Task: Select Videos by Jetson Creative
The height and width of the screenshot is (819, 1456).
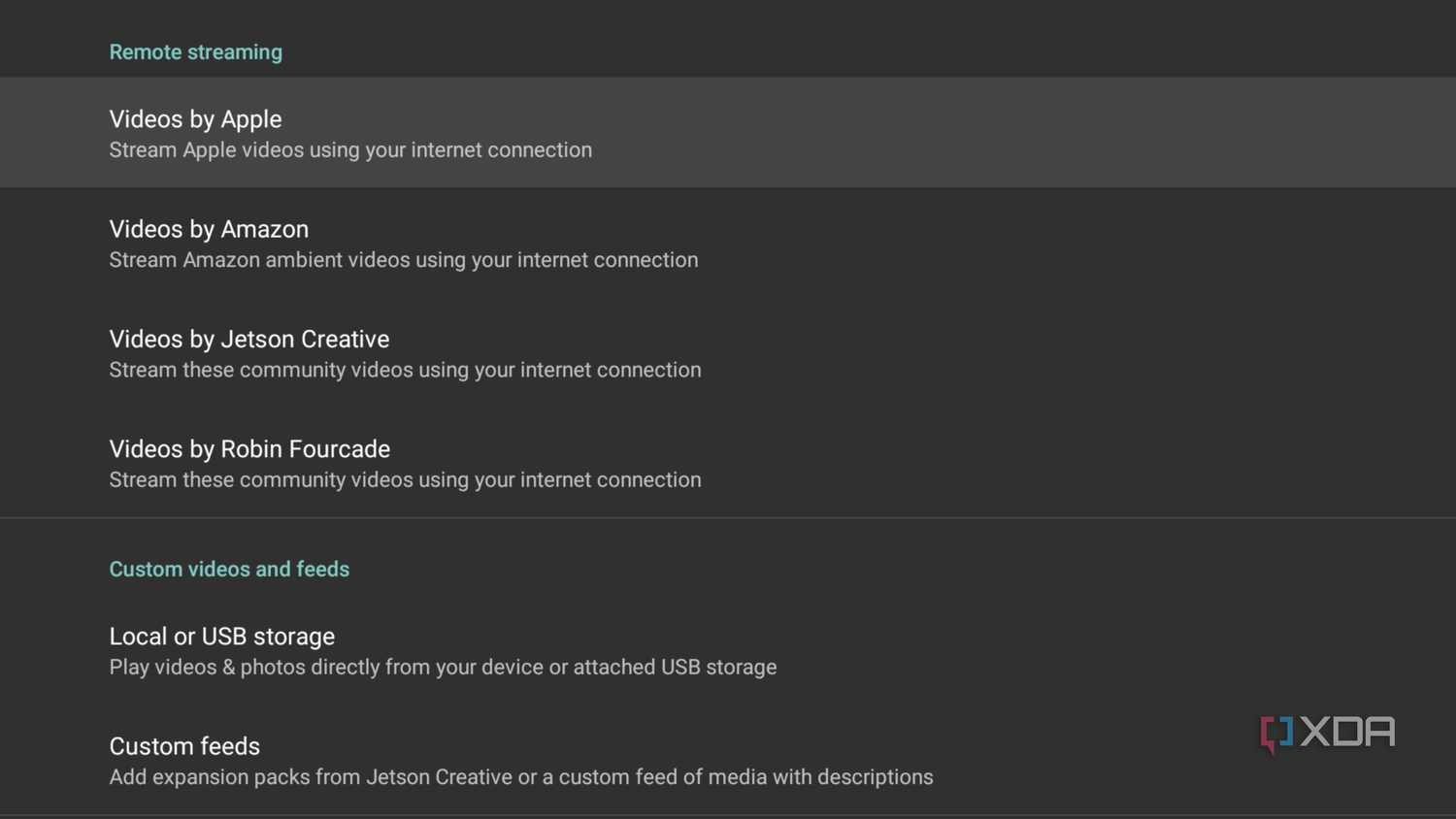Action: point(728,352)
